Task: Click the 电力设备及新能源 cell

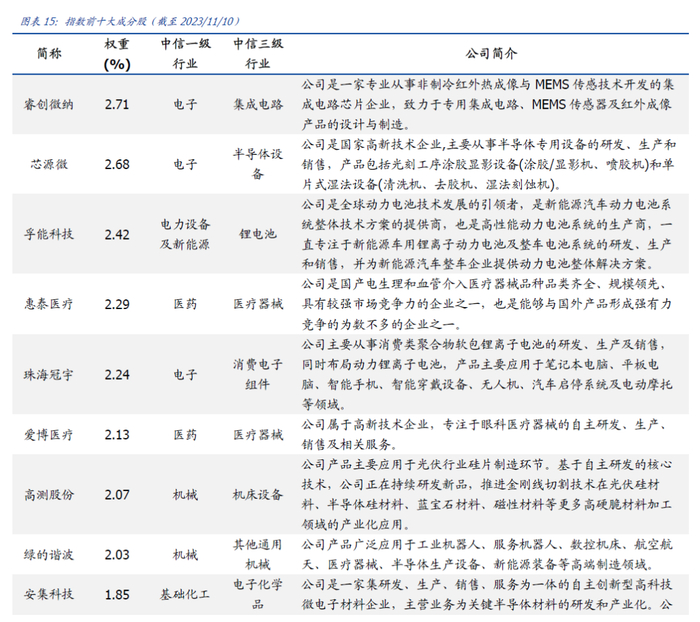Action: tap(185, 234)
